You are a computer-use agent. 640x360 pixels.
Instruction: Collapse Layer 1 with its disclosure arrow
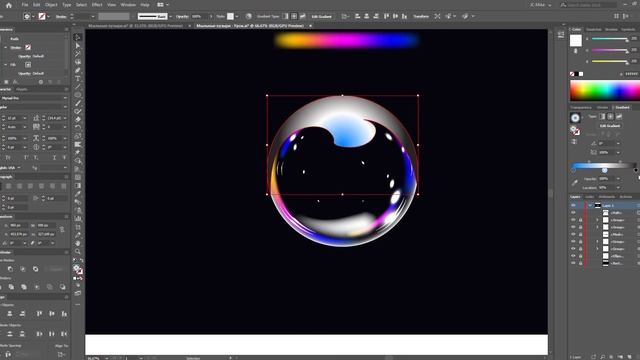pyautogui.click(x=590, y=205)
